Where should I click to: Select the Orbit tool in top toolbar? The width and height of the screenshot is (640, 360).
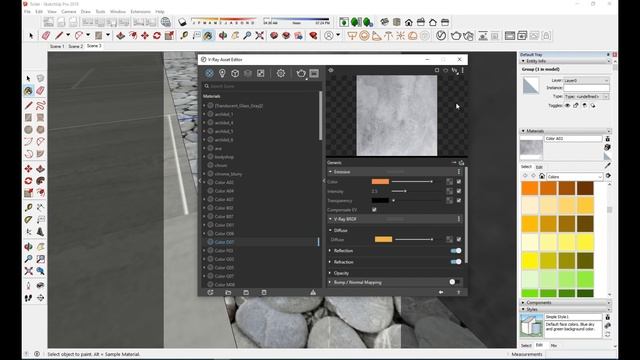[223, 36]
